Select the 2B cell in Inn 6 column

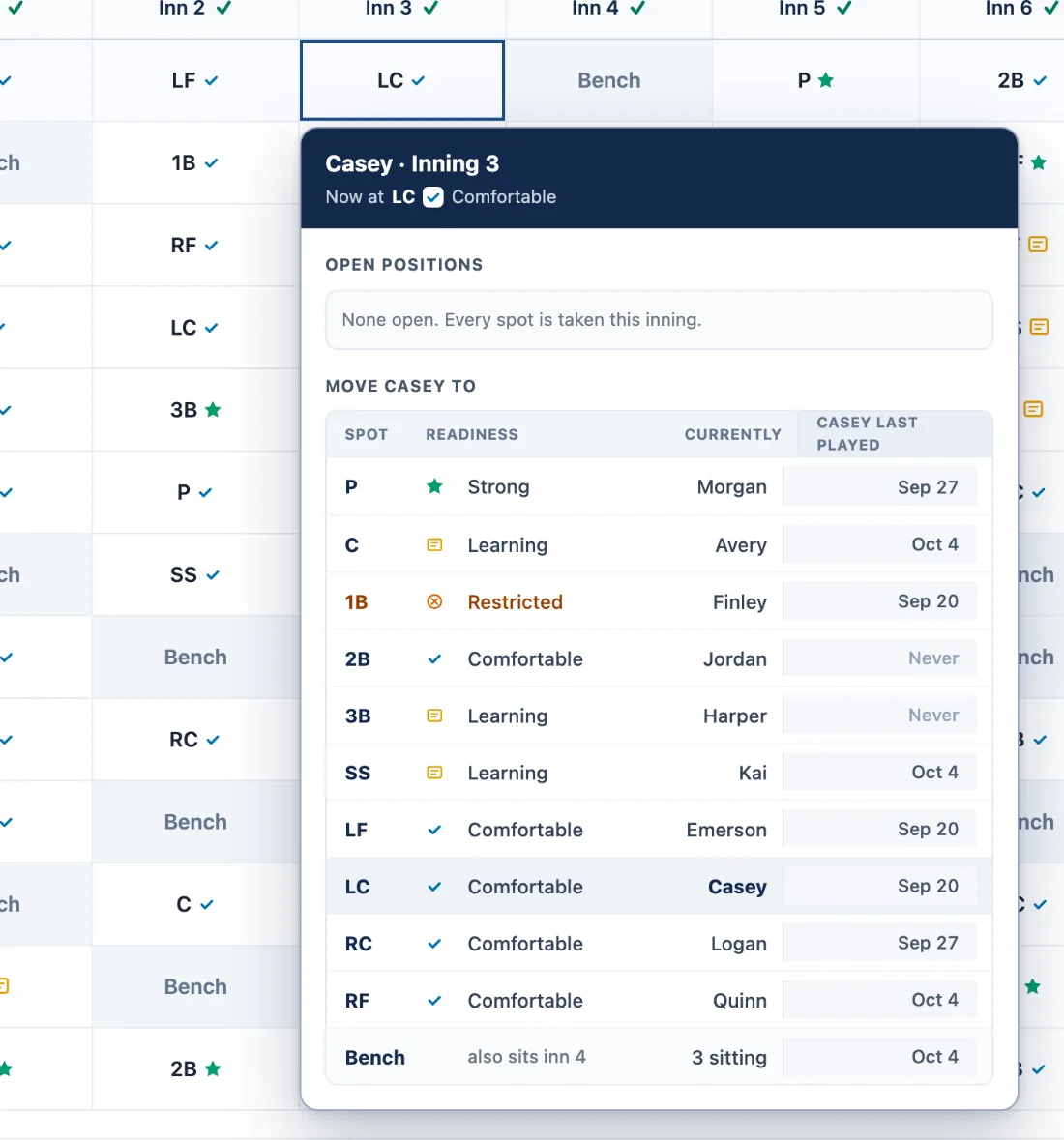(992, 80)
